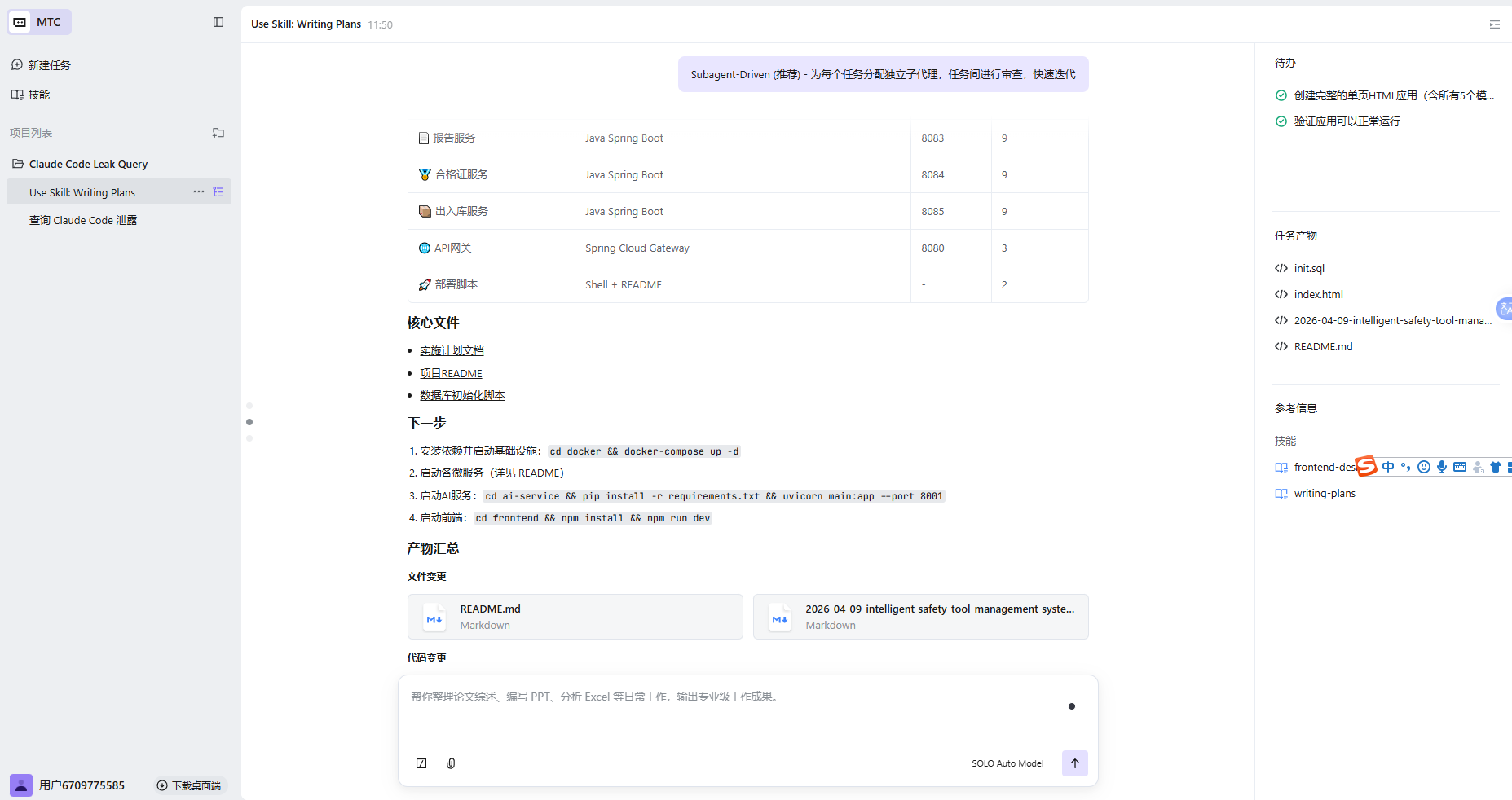The height and width of the screenshot is (800, 1512).
Task: Open the MTC workspace switcher
Action: (39, 22)
